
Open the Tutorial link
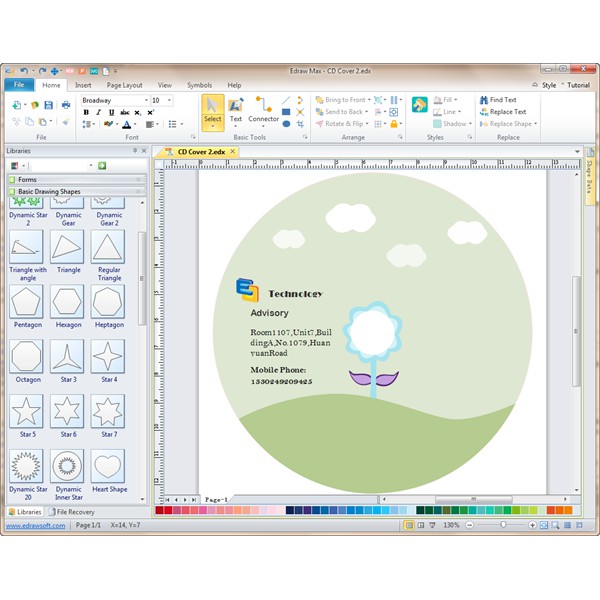tap(578, 85)
